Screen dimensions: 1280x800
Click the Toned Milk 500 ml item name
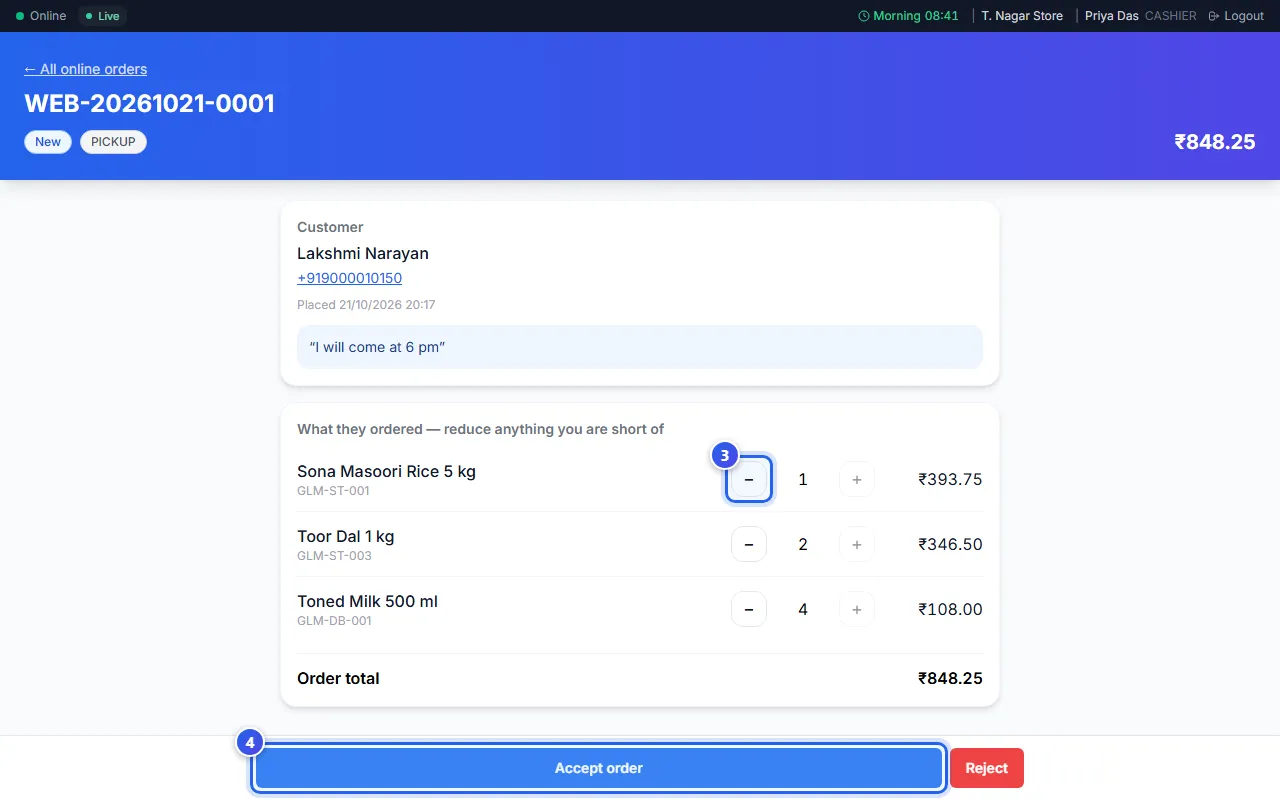[367, 602]
